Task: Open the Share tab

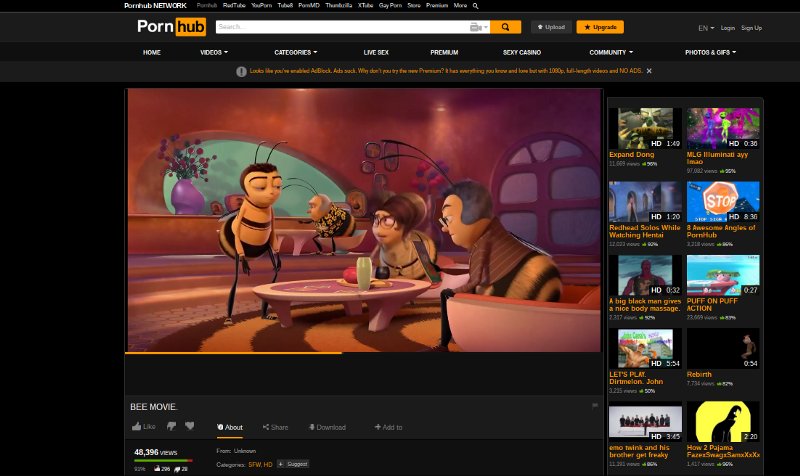Action: pos(274,427)
